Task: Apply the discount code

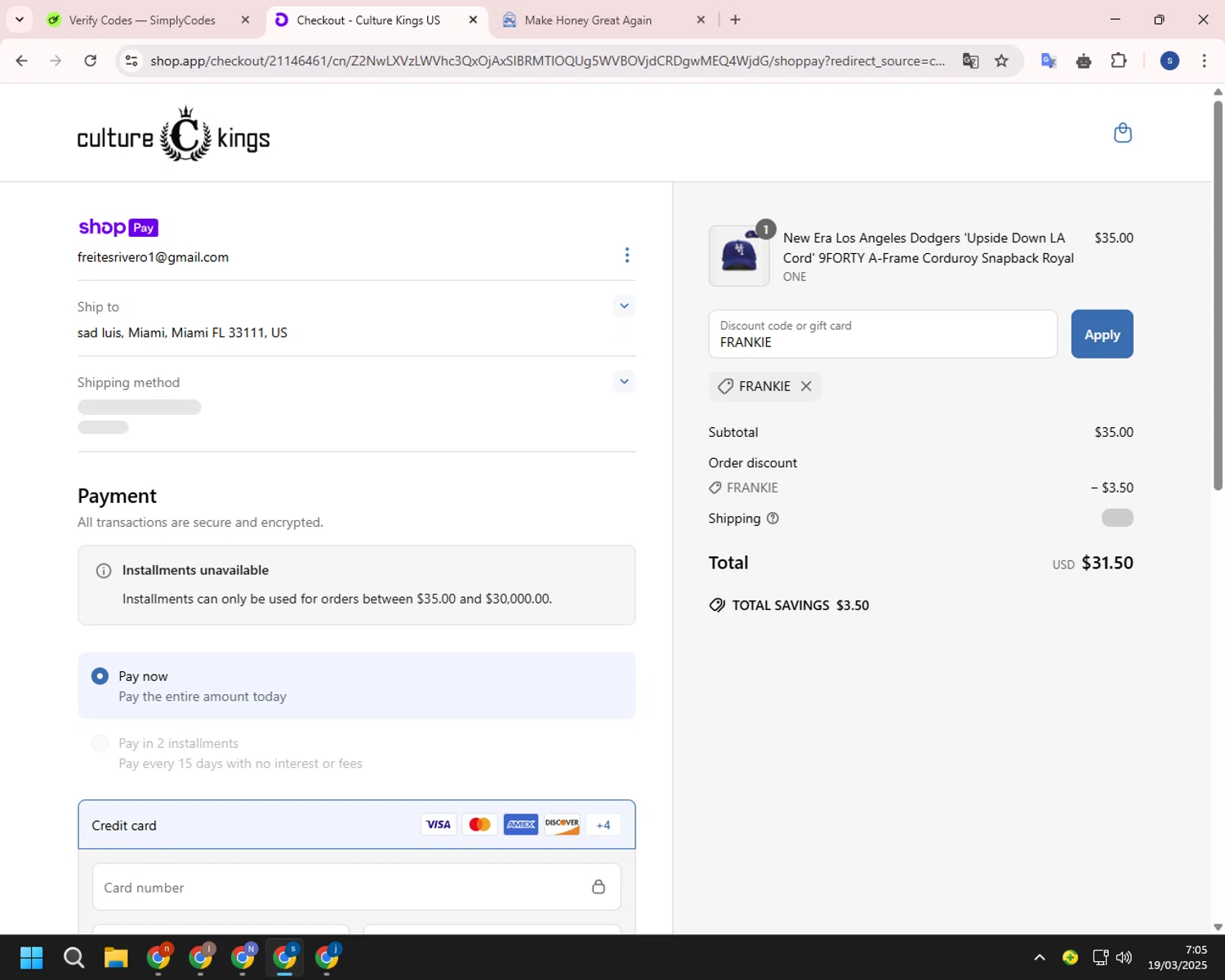Action: click(1102, 334)
